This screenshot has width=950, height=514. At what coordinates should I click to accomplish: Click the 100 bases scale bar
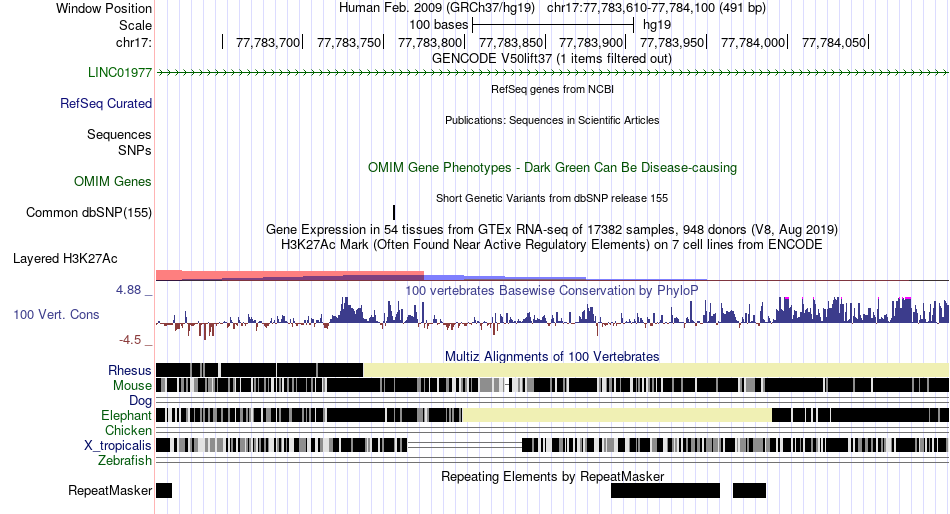(x=553, y=25)
